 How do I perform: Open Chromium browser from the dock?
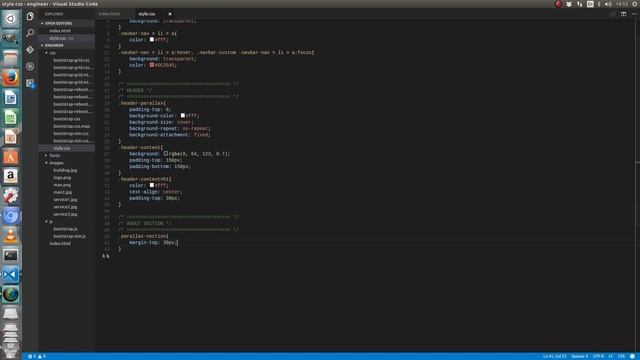pos(11,216)
